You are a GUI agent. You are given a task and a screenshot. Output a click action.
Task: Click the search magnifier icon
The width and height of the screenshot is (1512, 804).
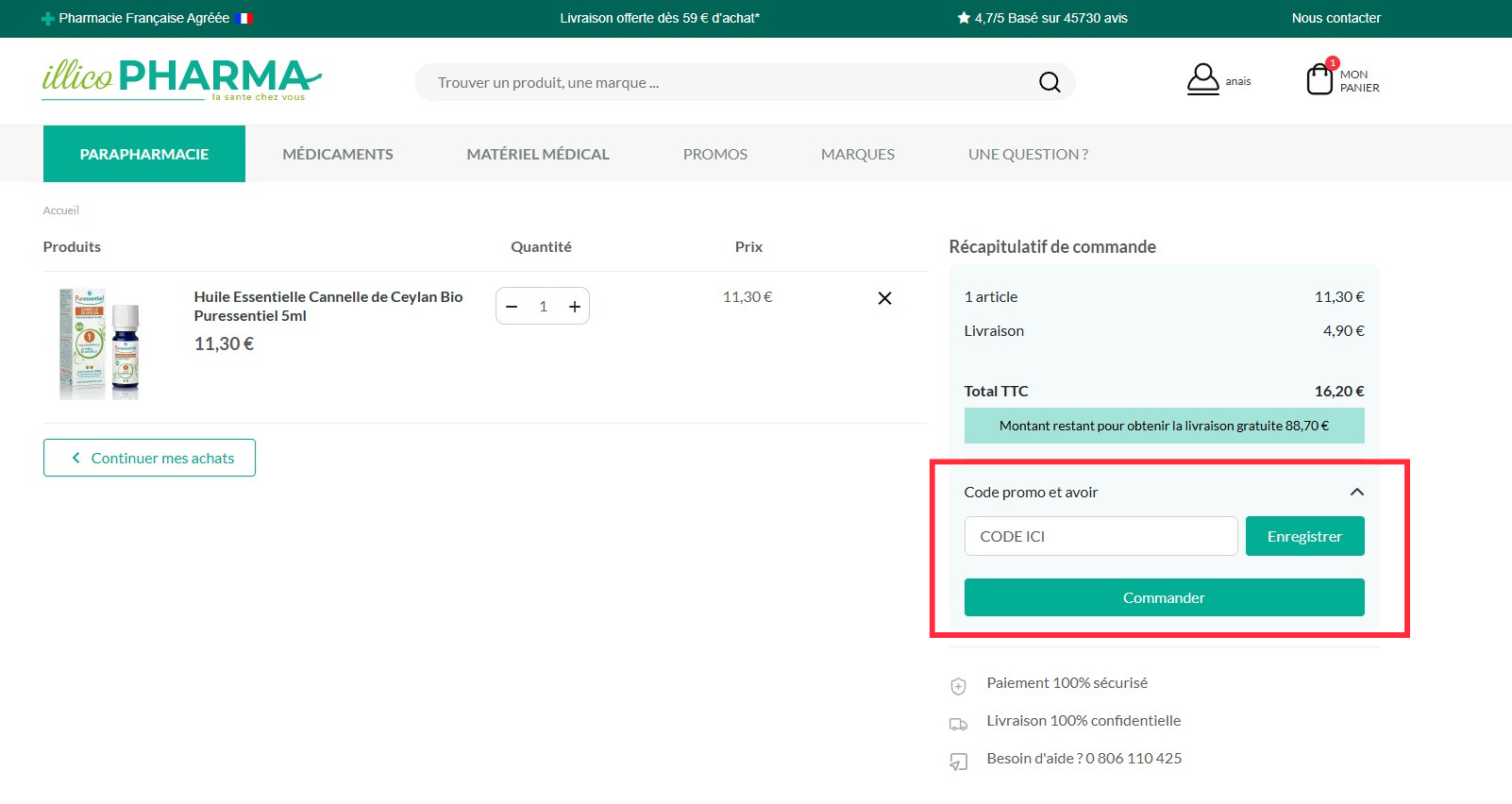tap(1050, 82)
